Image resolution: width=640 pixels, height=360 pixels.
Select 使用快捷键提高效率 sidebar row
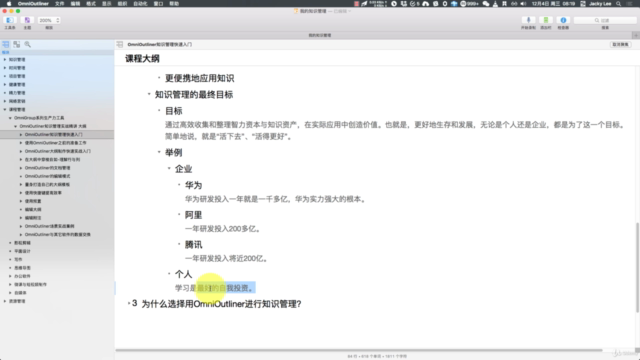pyautogui.click(x=43, y=193)
